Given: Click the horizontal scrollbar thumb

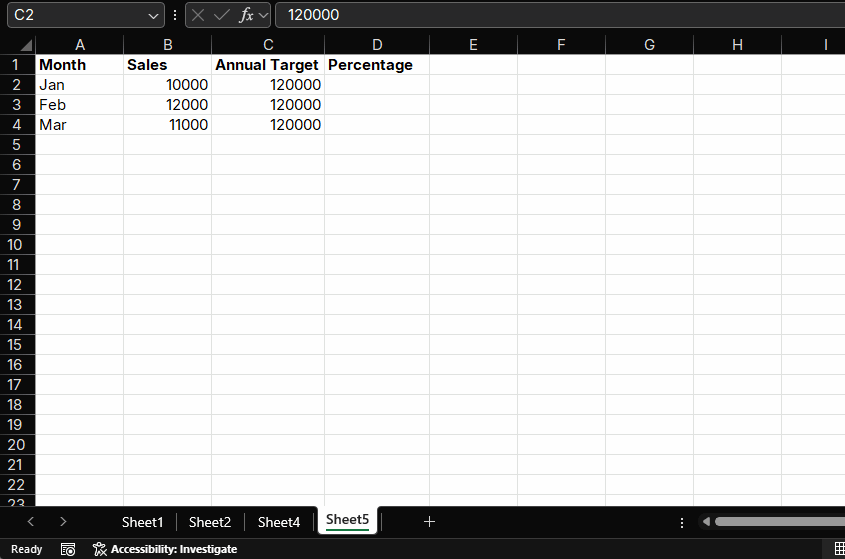Looking at the screenshot, I should (780, 521).
